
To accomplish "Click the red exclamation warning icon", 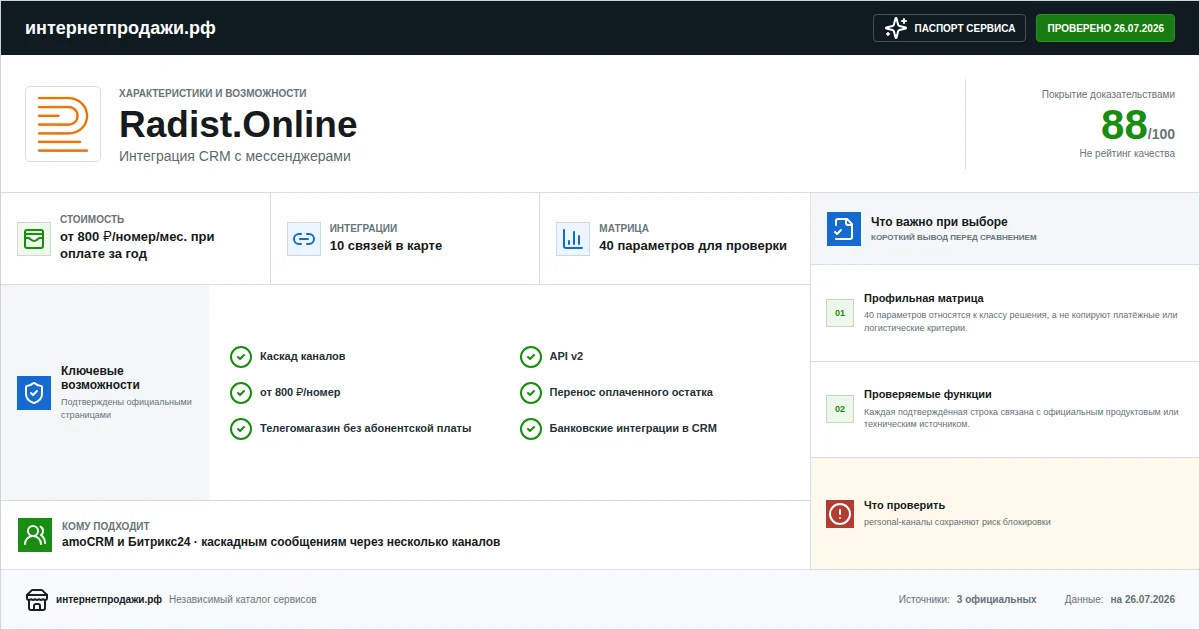I will pyautogui.click(x=840, y=514).
